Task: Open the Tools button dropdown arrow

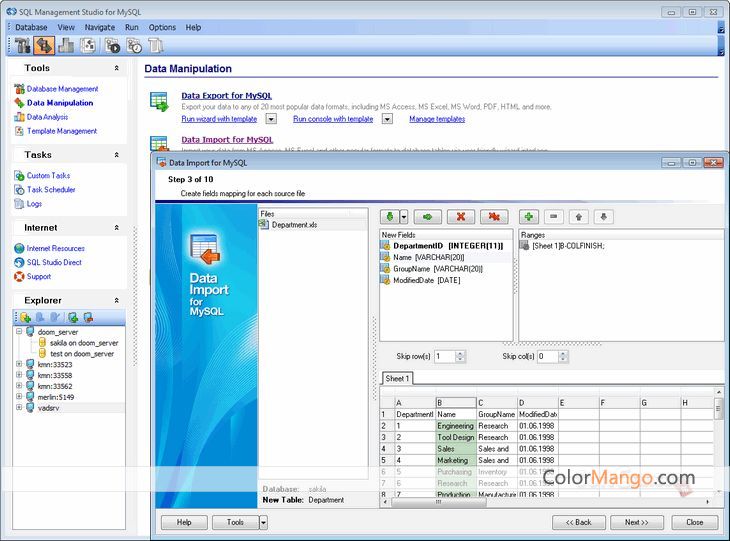Action: [x=264, y=522]
